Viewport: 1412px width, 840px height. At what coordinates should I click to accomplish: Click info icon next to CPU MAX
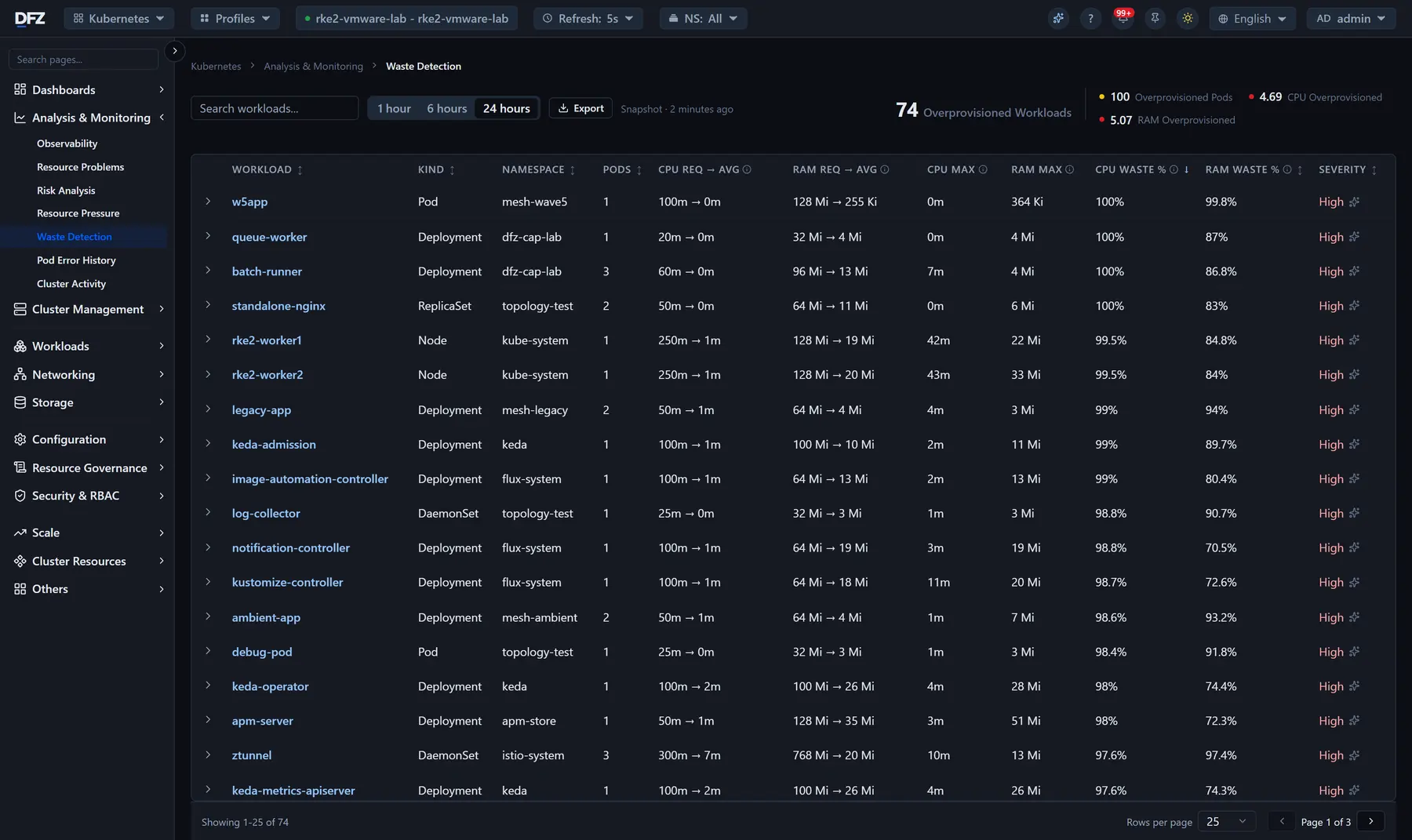coord(983,169)
